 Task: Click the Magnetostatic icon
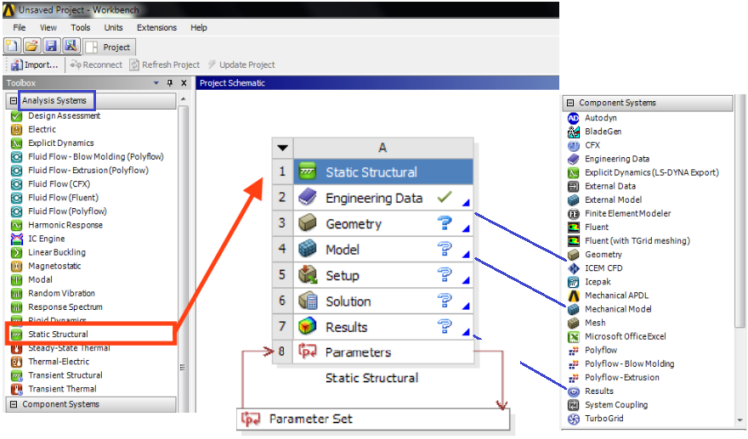click(17, 266)
